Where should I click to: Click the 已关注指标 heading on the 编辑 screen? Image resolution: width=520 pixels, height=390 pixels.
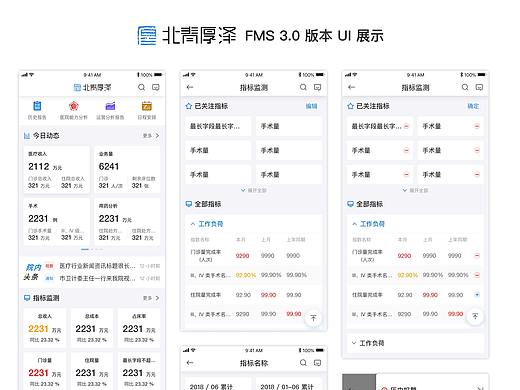tap(211, 106)
